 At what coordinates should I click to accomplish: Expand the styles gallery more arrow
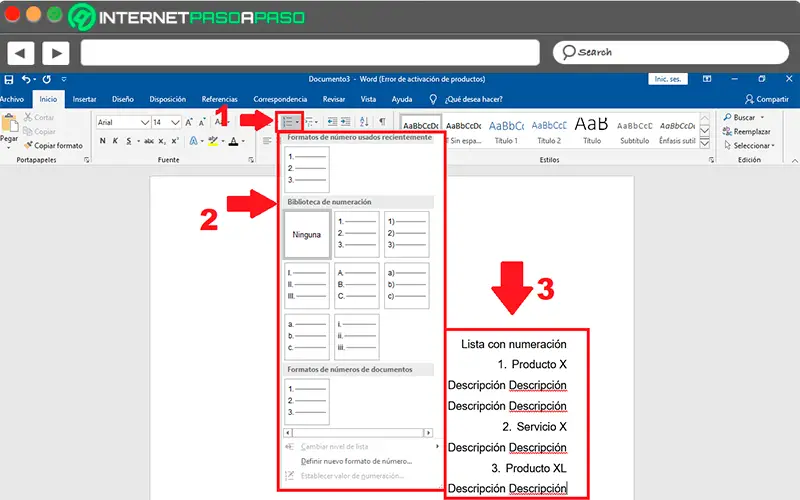point(705,143)
